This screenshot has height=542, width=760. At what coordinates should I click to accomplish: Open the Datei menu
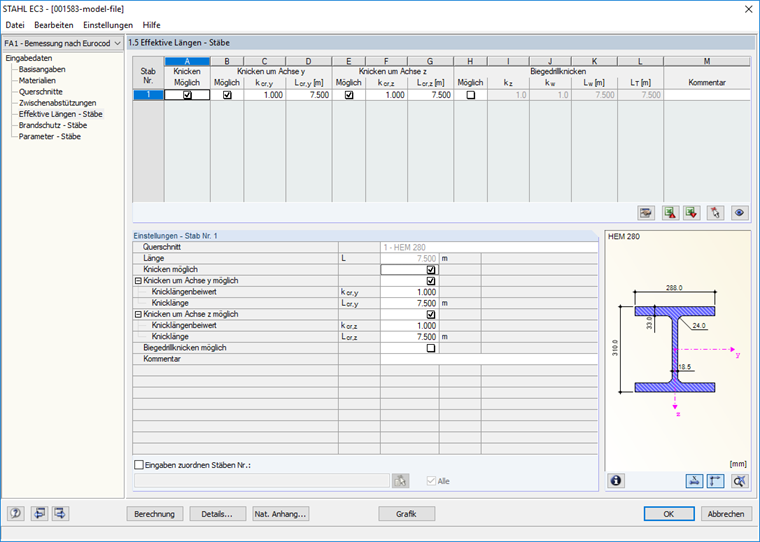click(15, 25)
